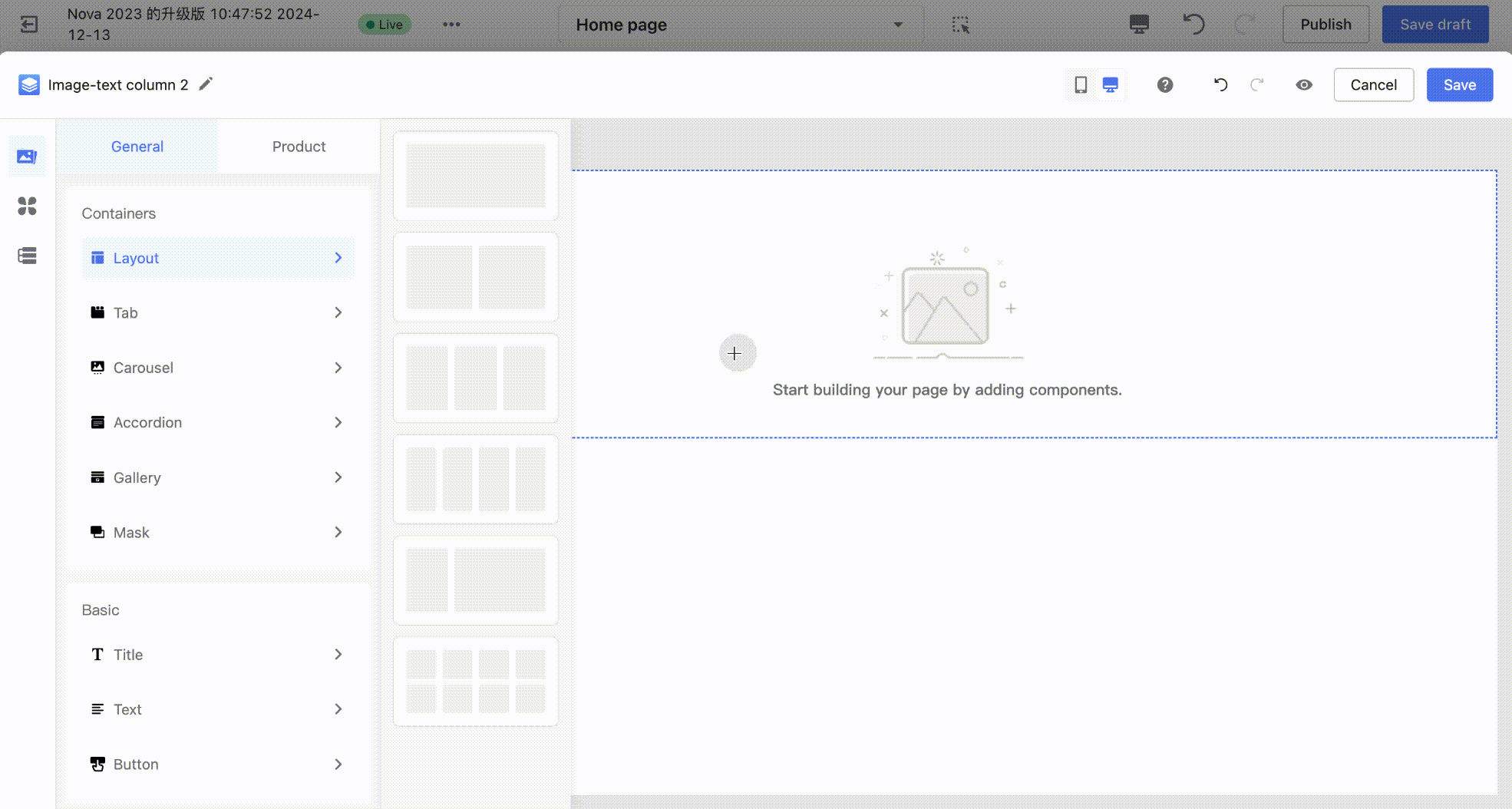Click the plus add-component circle on canvas

pos(737,353)
